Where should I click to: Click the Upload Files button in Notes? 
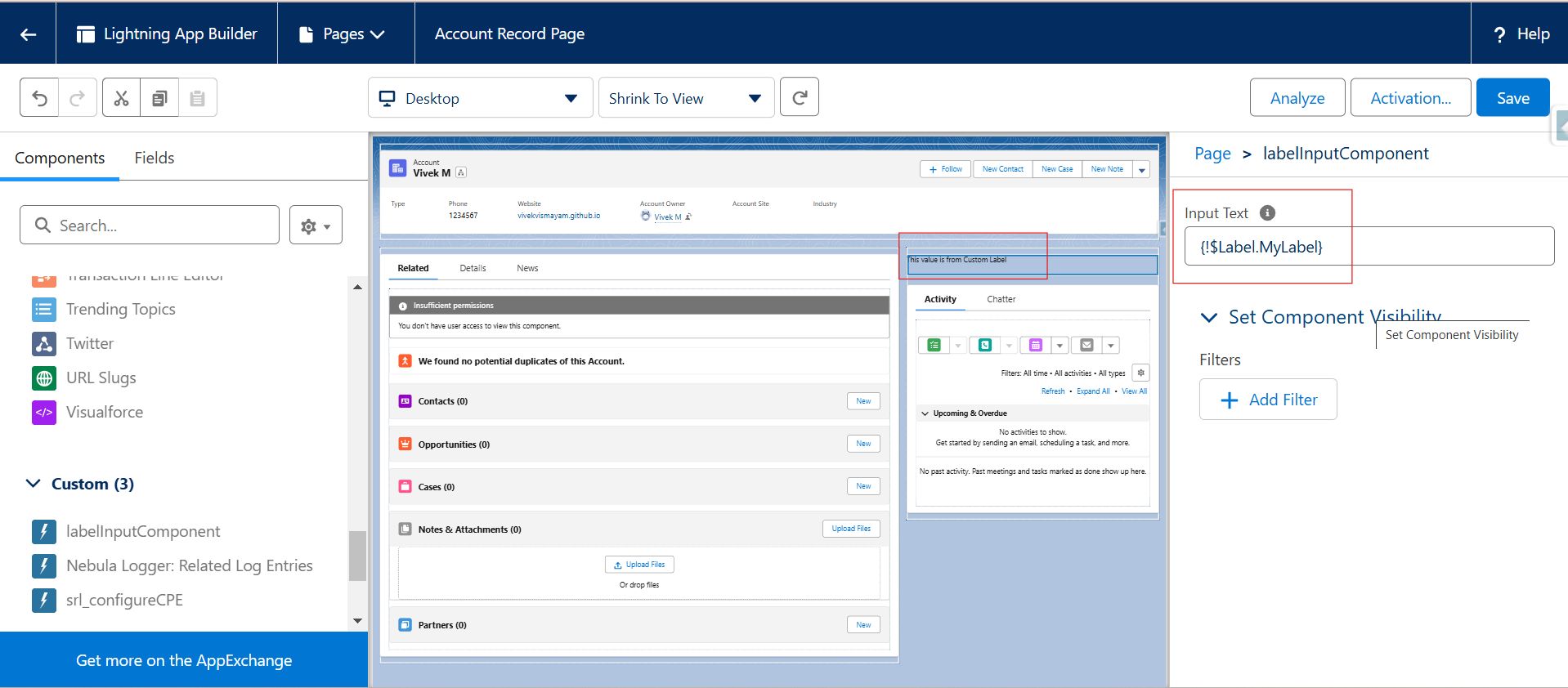851,529
